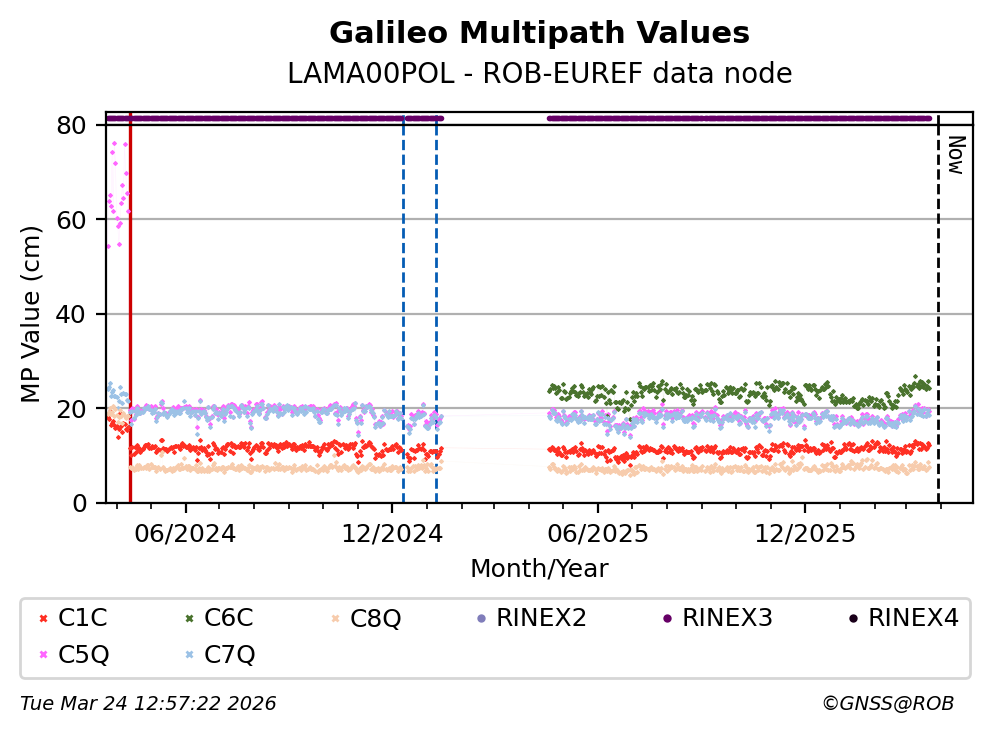This screenshot has height=734, width=993.
Task: Click the 12/2024 x-axis tick label
Action: (392, 534)
